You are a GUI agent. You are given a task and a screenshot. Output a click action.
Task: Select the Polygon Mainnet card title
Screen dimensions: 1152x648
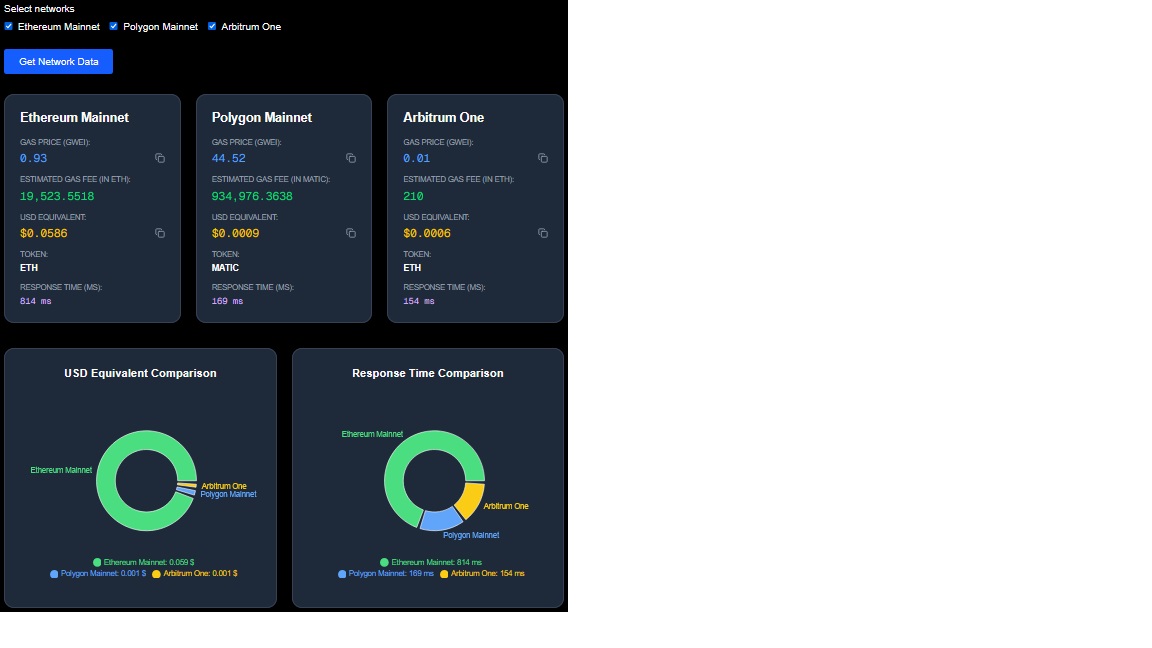[x=262, y=118]
